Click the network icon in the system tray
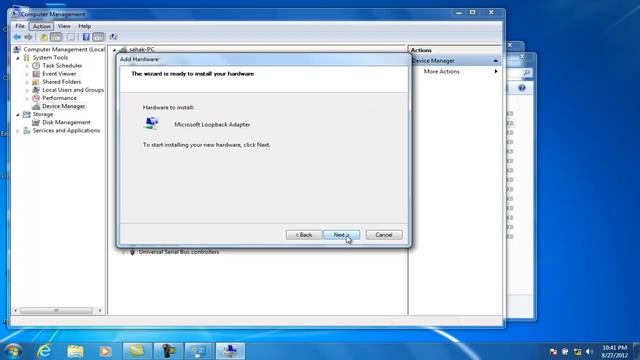This screenshot has width=640, height=360. [x=577, y=351]
